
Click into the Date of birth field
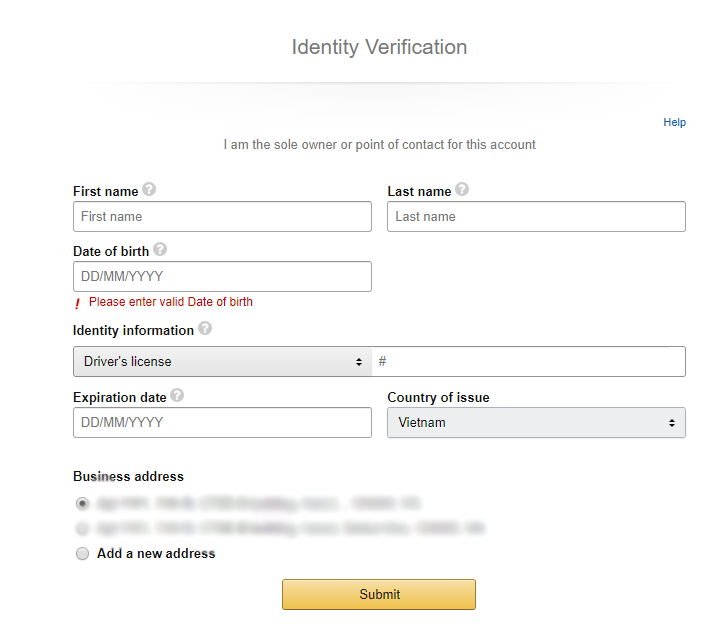click(x=222, y=276)
